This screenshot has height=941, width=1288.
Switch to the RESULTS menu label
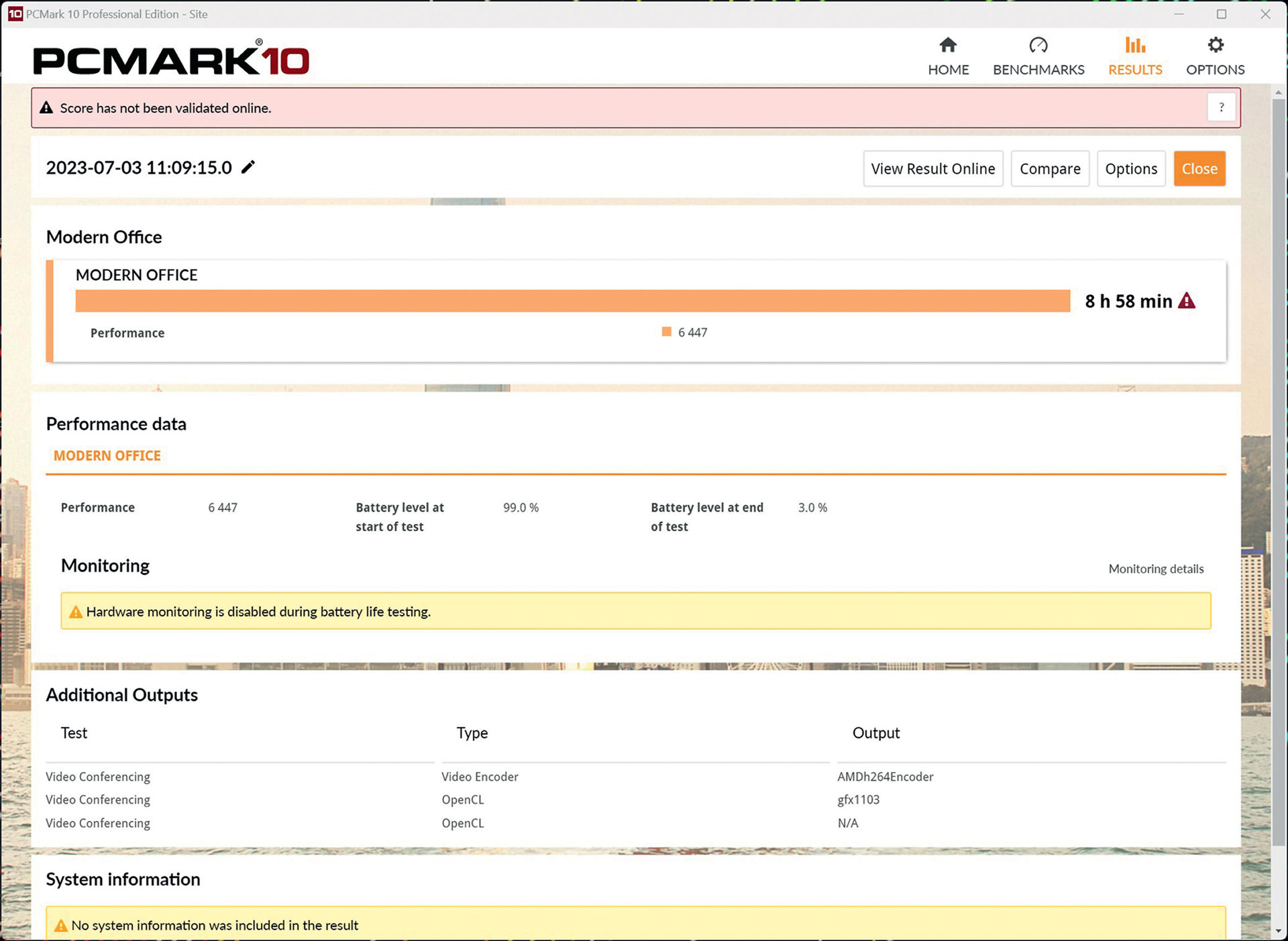1134,70
